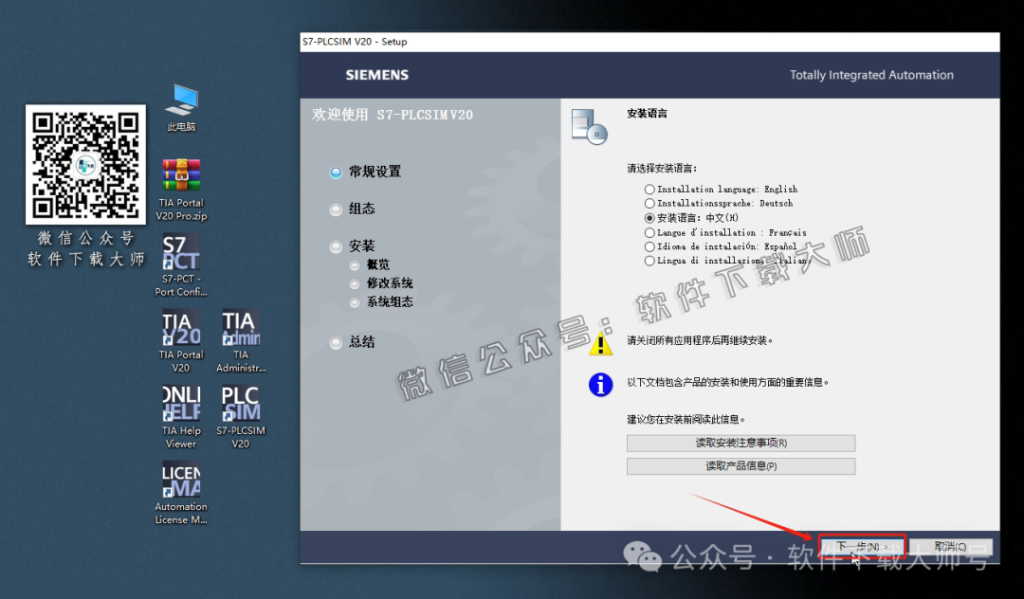The image size is (1024, 599).
Task: Click 读取安装注意事项 to read installation notes
Action: tap(740, 442)
